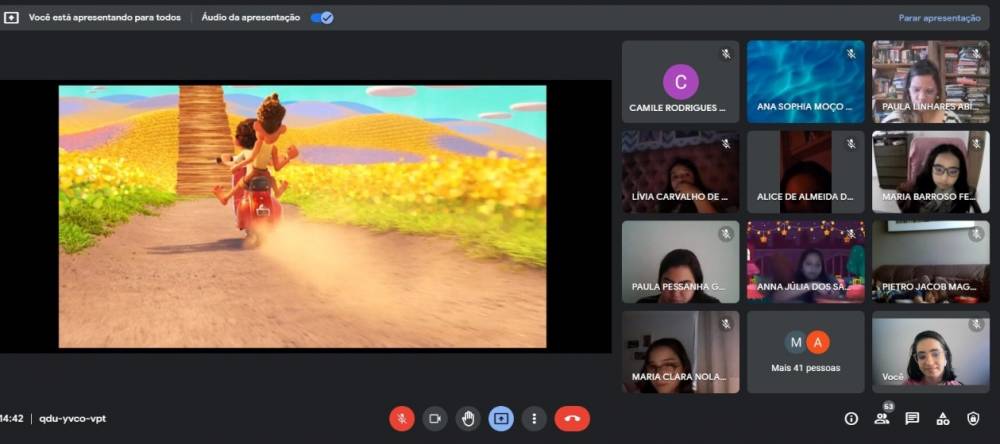Click the presenting screen icon at top left

click(12, 17)
